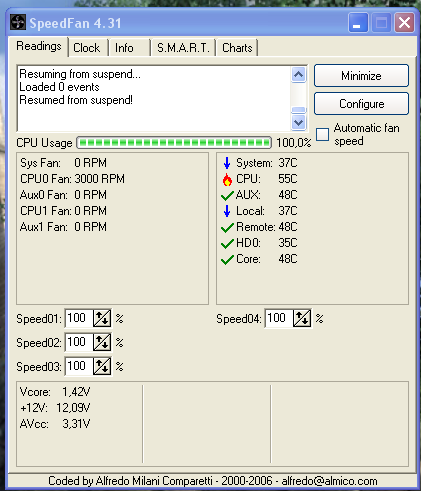Click the Minimize button
Screen dimensions: 422x491
361,76
